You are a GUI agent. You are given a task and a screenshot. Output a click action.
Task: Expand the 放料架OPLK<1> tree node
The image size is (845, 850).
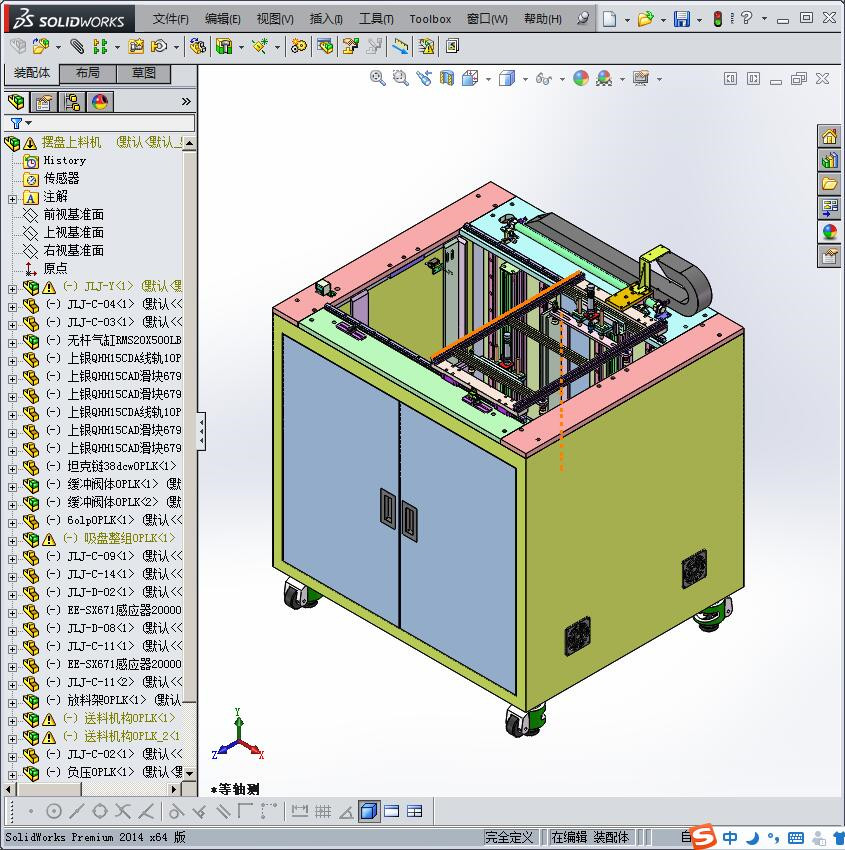coord(12,703)
